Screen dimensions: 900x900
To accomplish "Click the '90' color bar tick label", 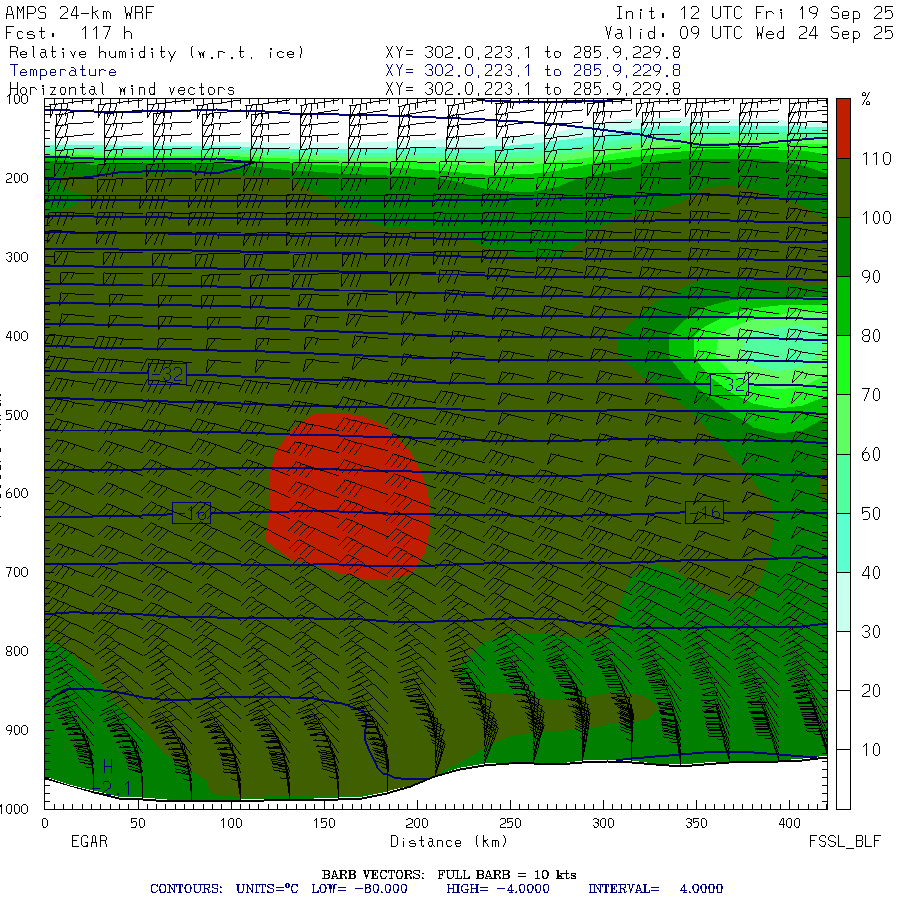I will 871,277.
